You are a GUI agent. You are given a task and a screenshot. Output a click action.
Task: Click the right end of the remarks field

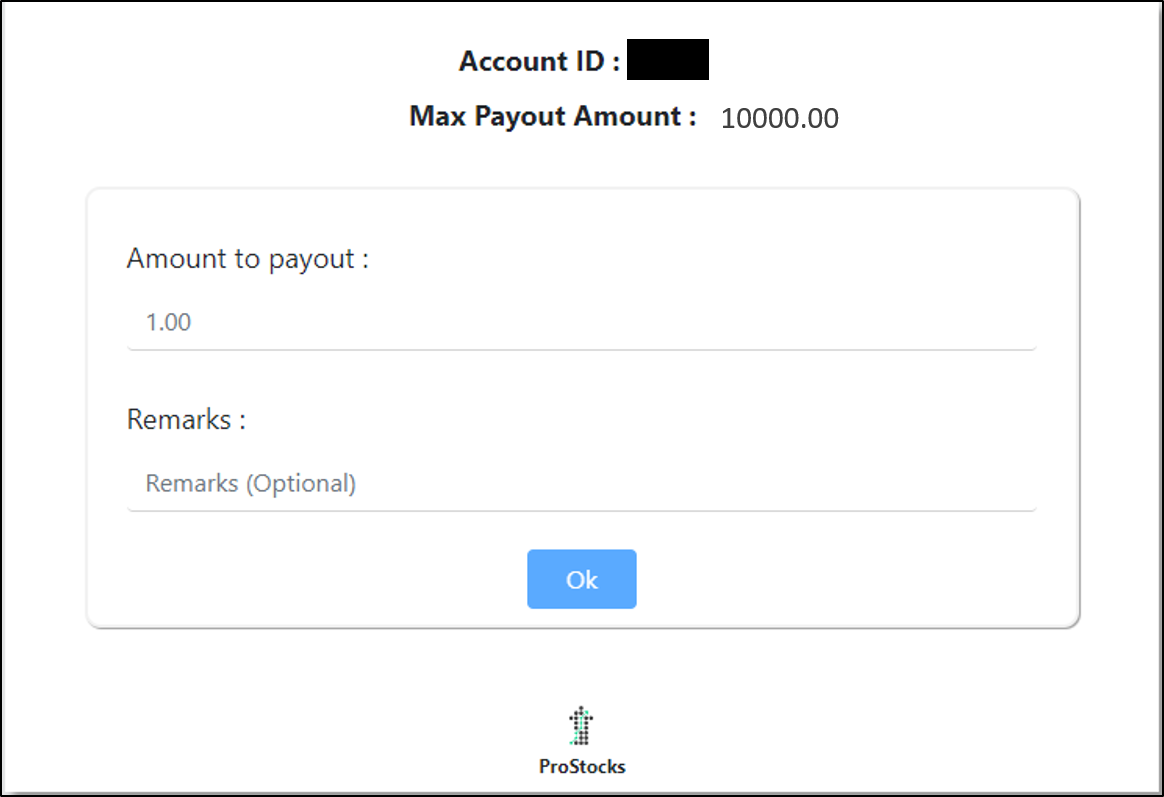[1017, 483]
